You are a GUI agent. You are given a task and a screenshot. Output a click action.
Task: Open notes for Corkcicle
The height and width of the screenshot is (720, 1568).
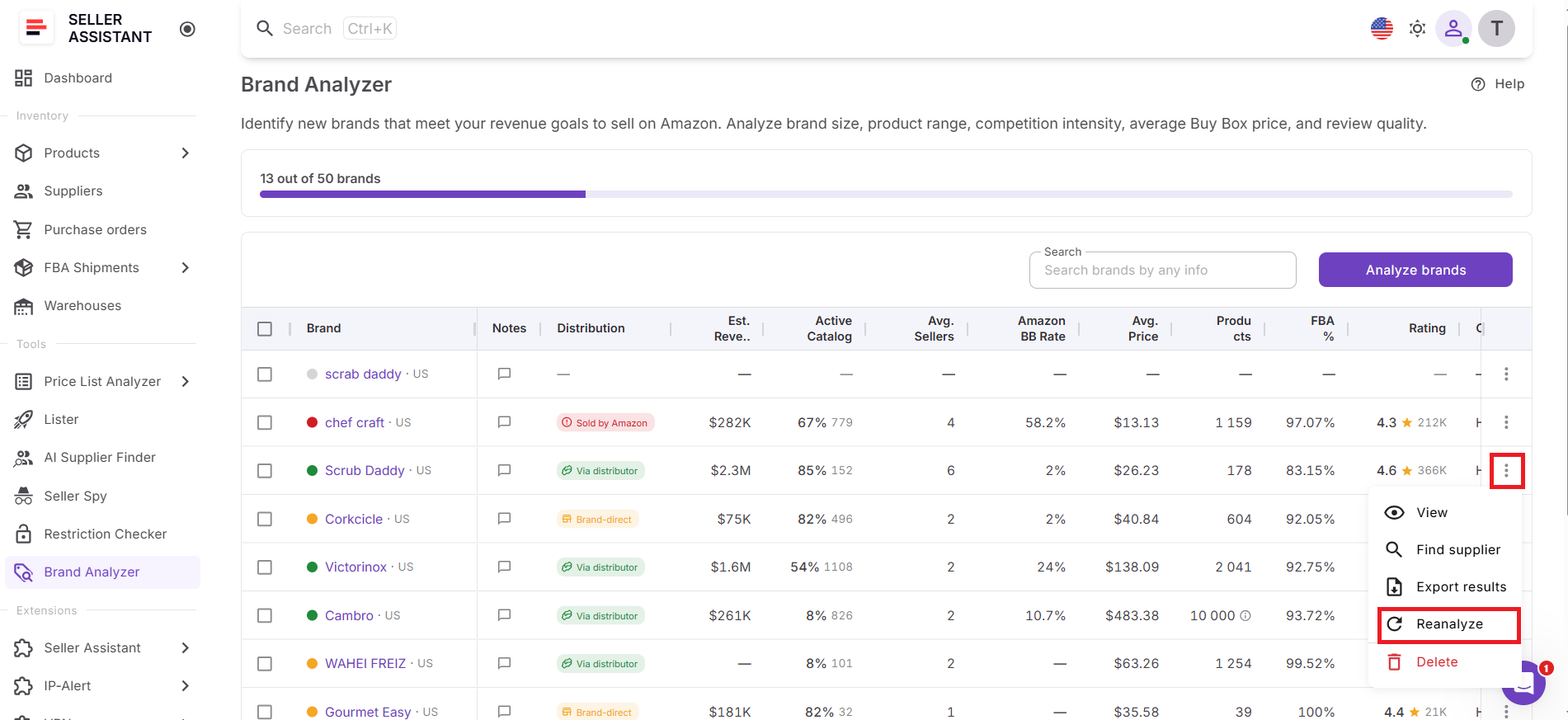[x=505, y=519]
